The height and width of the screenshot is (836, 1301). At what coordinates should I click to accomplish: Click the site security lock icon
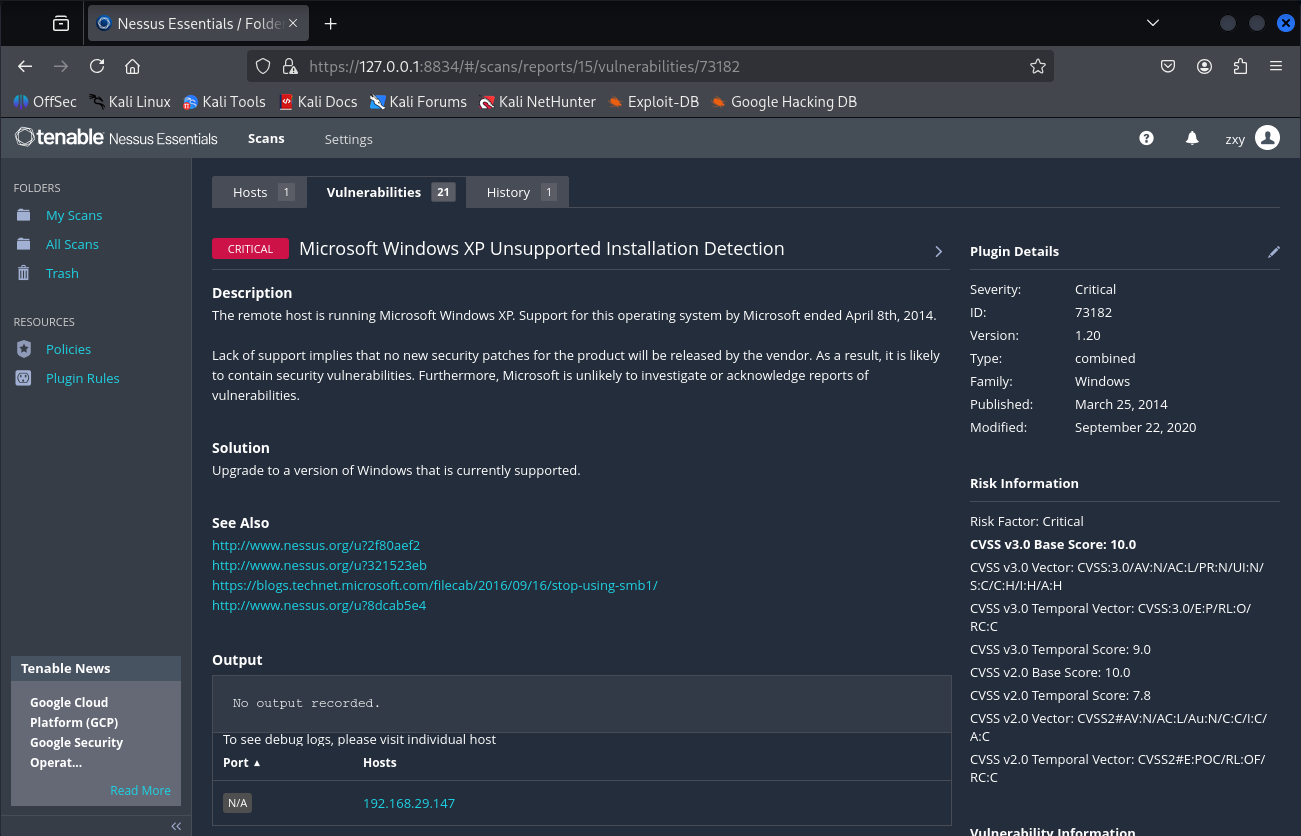289,66
